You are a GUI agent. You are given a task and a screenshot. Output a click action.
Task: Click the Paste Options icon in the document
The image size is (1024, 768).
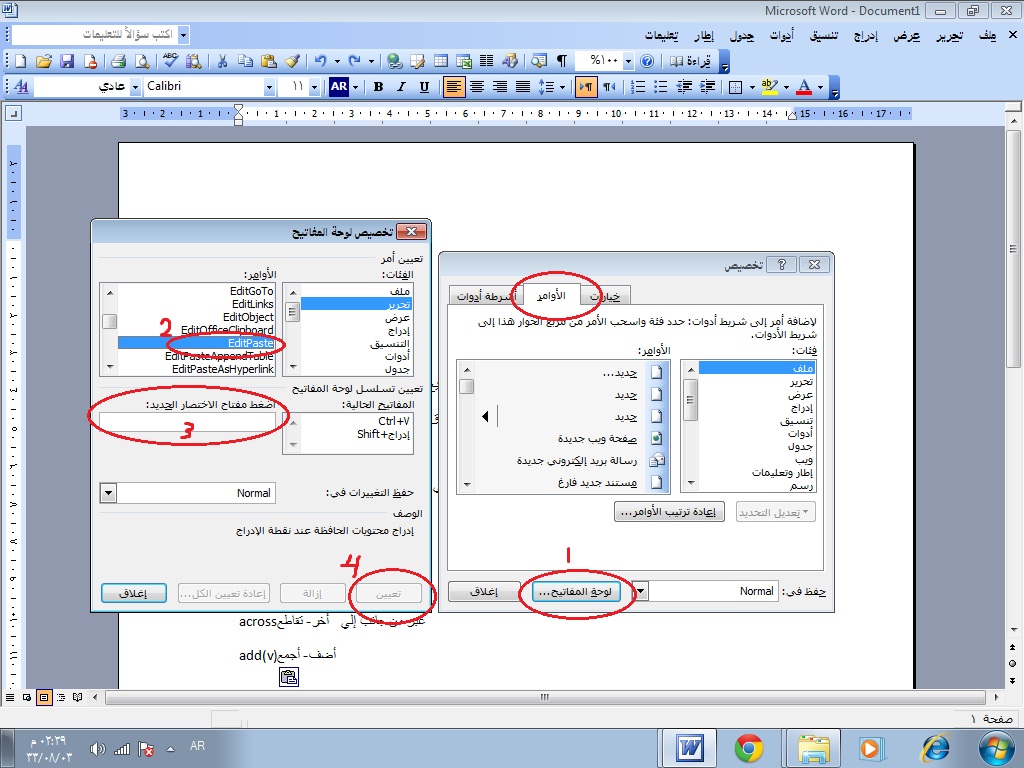click(x=289, y=677)
